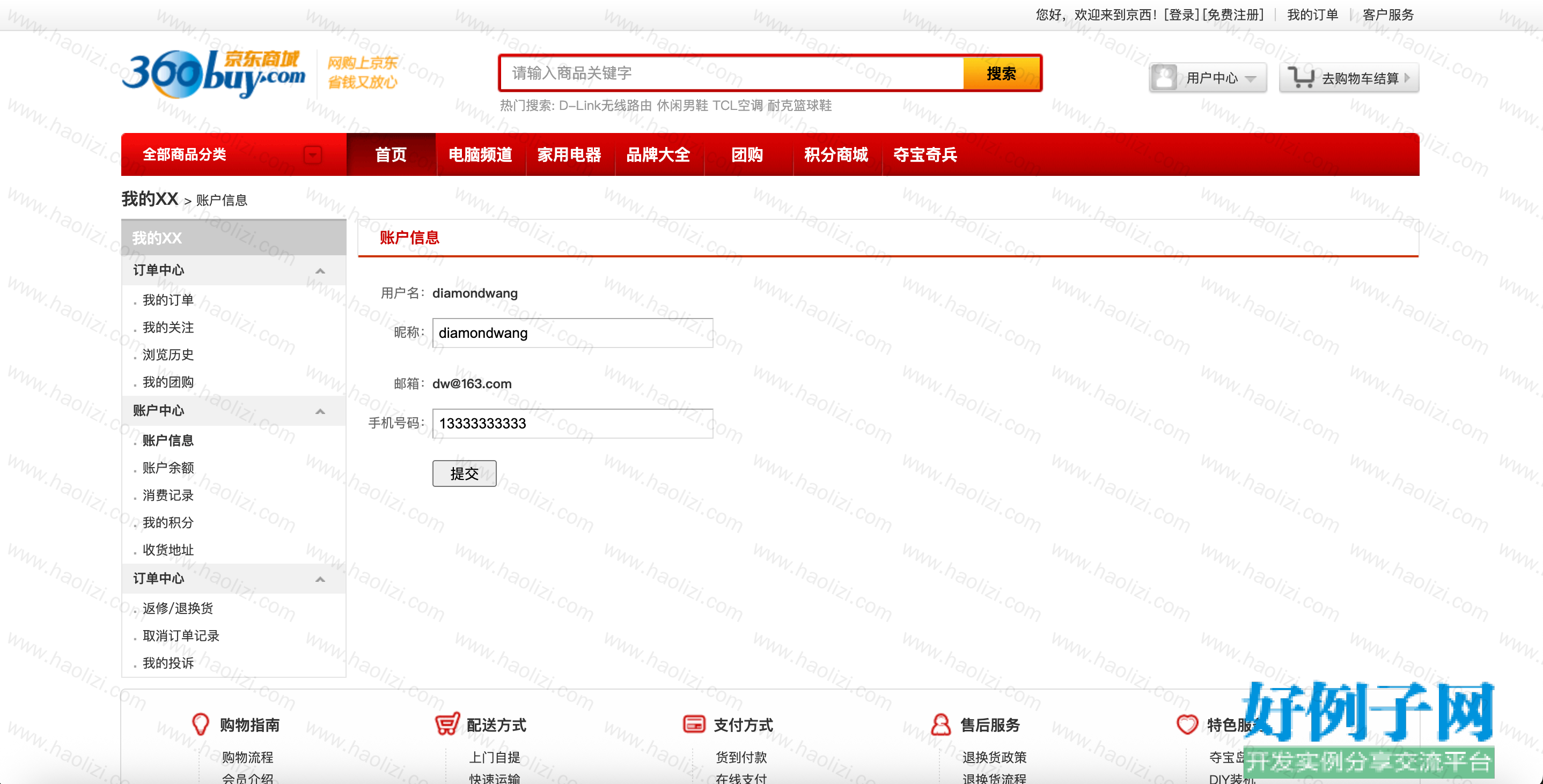Open 账户余额 in sidebar
Screen dimensions: 1543x784
pos(168,468)
